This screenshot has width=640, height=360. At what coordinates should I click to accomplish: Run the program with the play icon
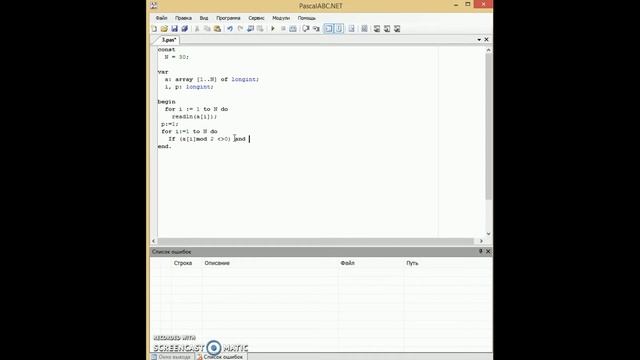click(273, 29)
